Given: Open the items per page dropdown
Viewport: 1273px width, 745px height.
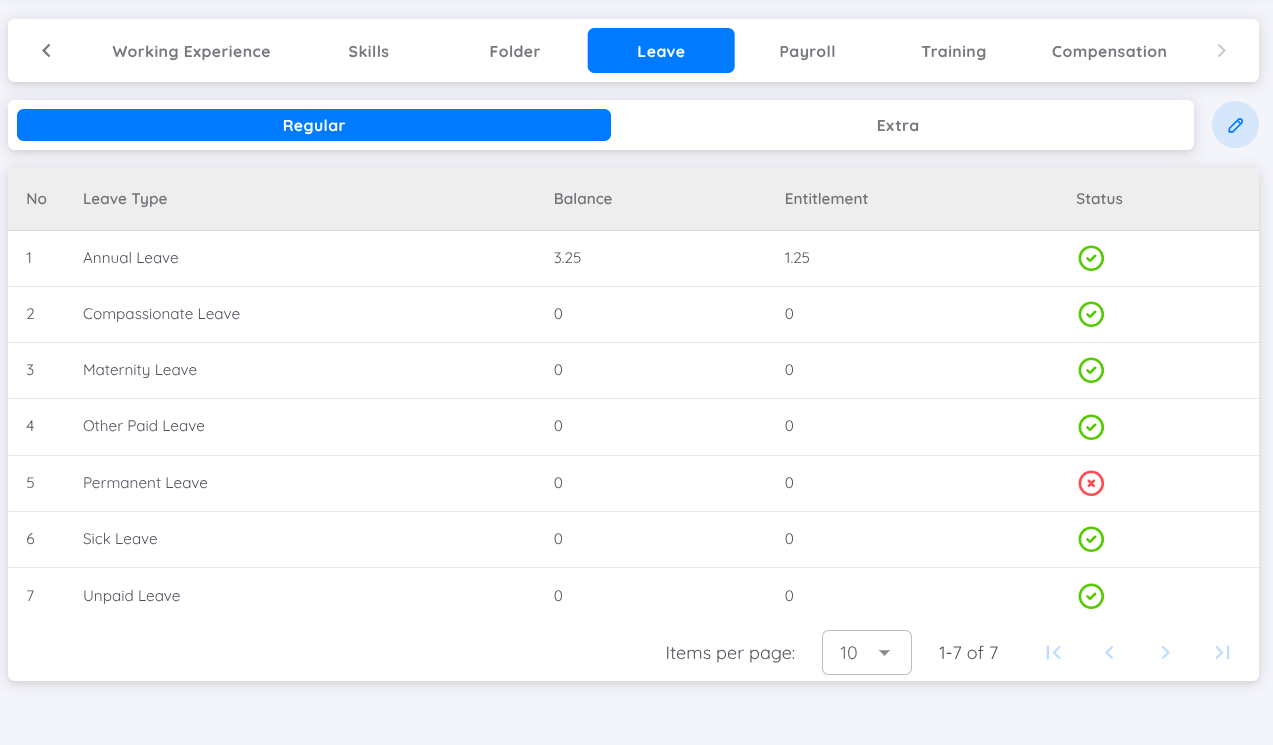Looking at the screenshot, I should pos(866,652).
